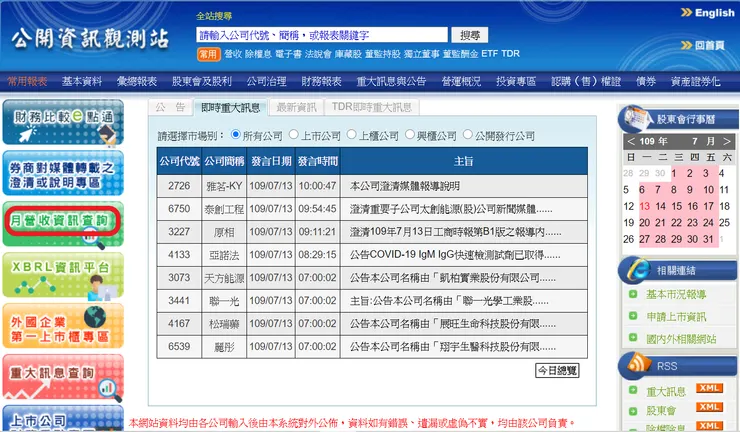Click the 回首頁 home link
The width and height of the screenshot is (740, 432).
coord(703,45)
